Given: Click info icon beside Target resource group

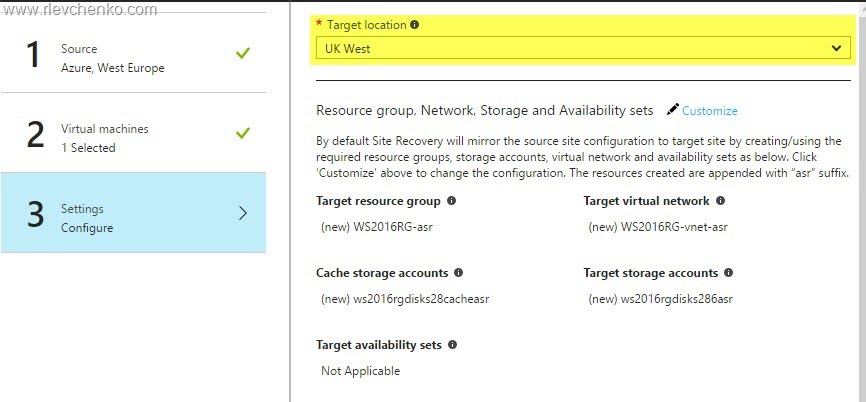Looking at the screenshot, I should click(451, 201).
